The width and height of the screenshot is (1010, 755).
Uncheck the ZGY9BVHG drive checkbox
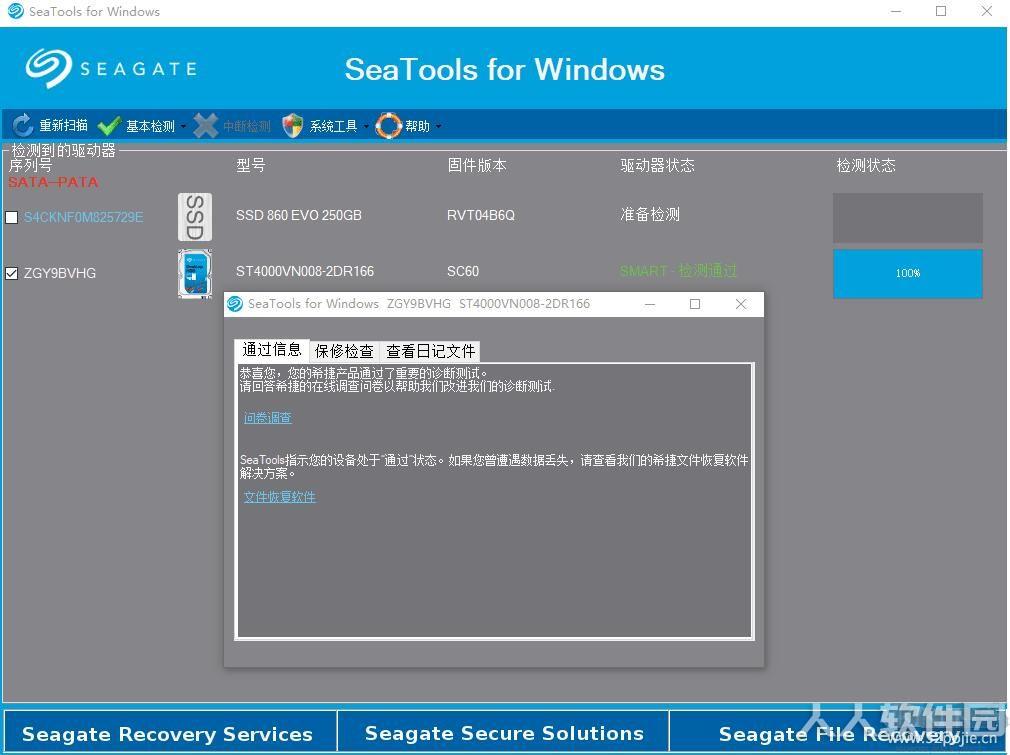click(x=12, y=273)
